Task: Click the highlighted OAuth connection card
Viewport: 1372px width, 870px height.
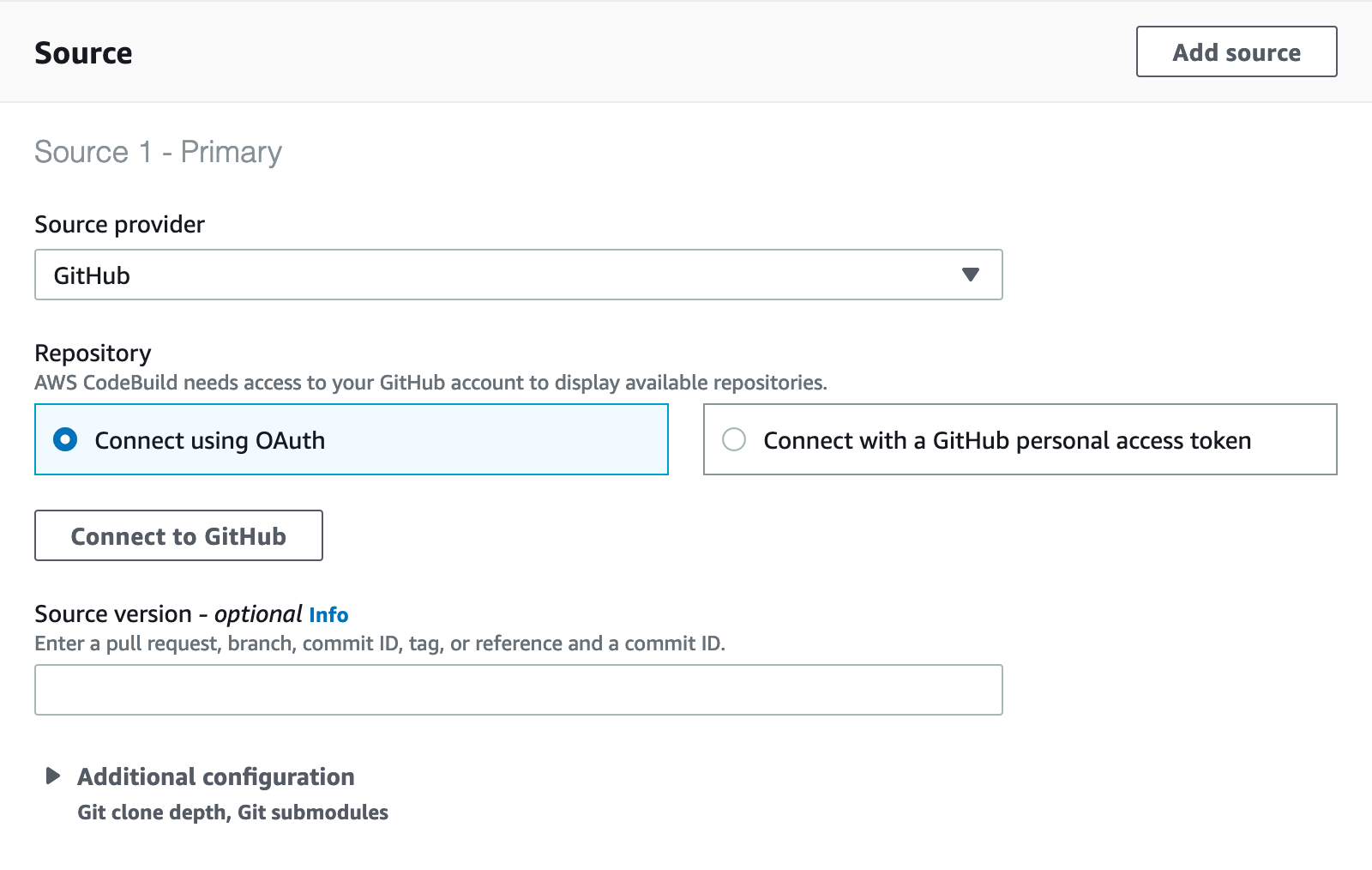Action: coord(351,439)
